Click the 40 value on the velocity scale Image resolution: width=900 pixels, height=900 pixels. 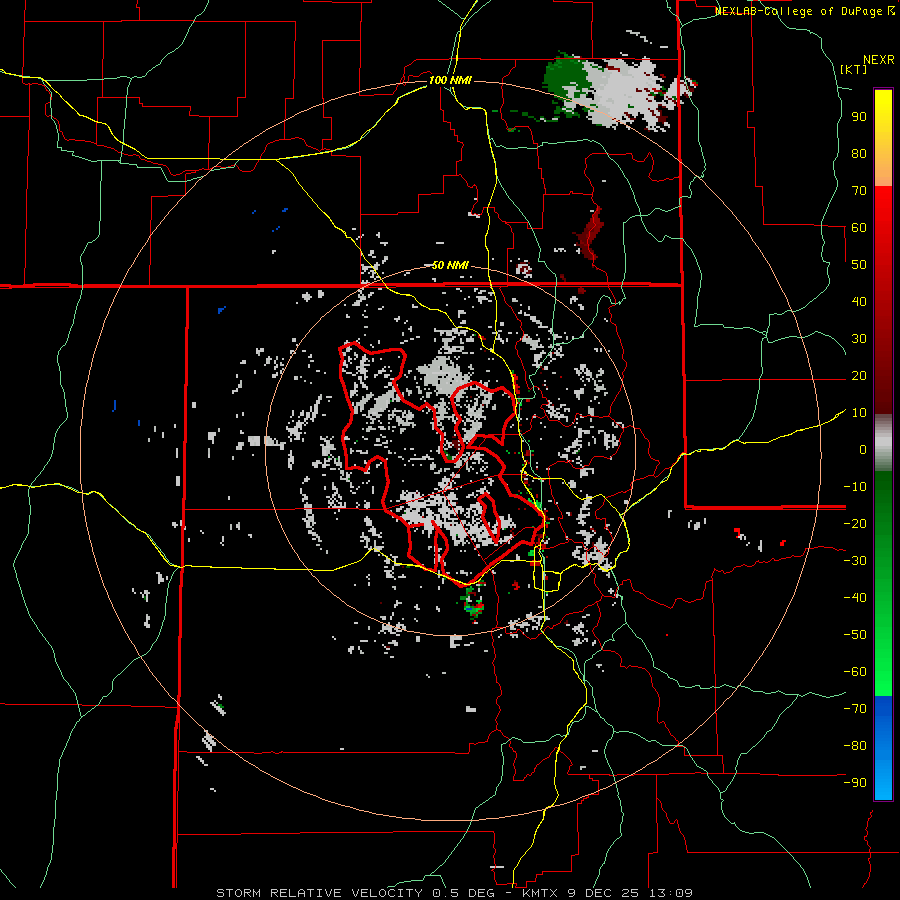tap(859, 302)
